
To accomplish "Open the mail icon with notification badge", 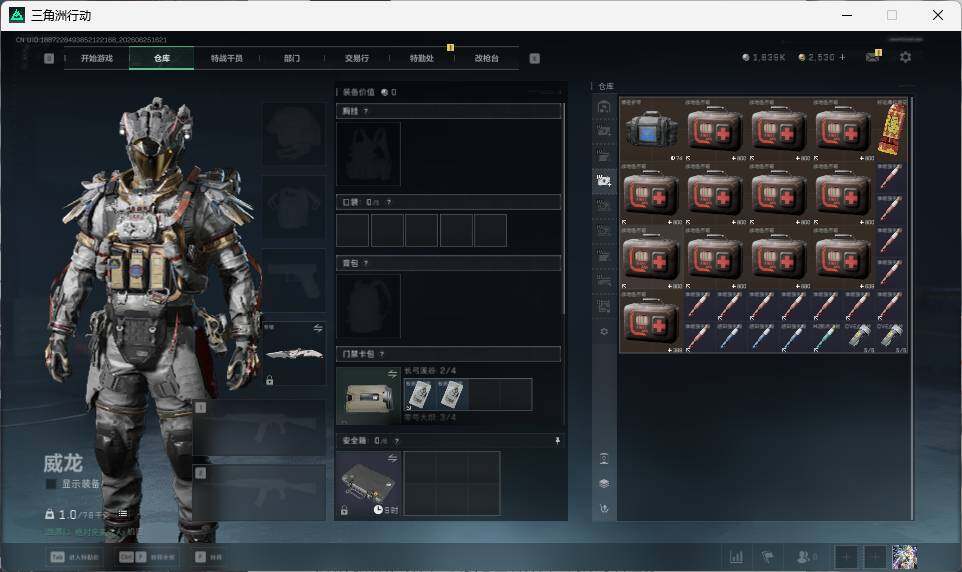I will [872, 56].
